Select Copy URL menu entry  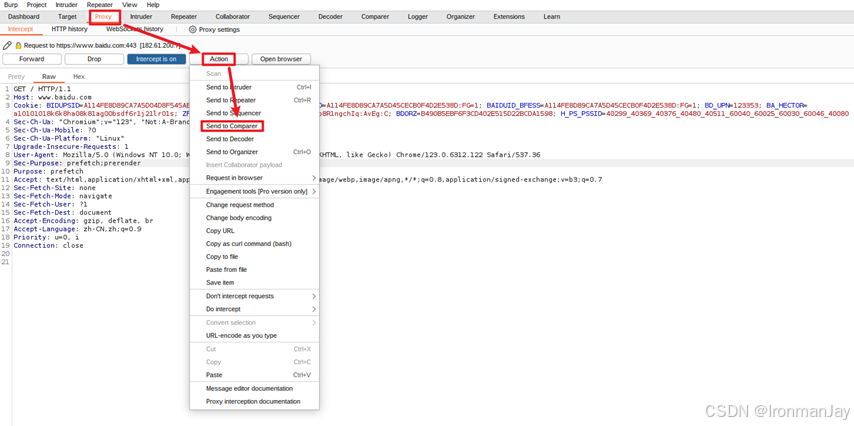254,231
